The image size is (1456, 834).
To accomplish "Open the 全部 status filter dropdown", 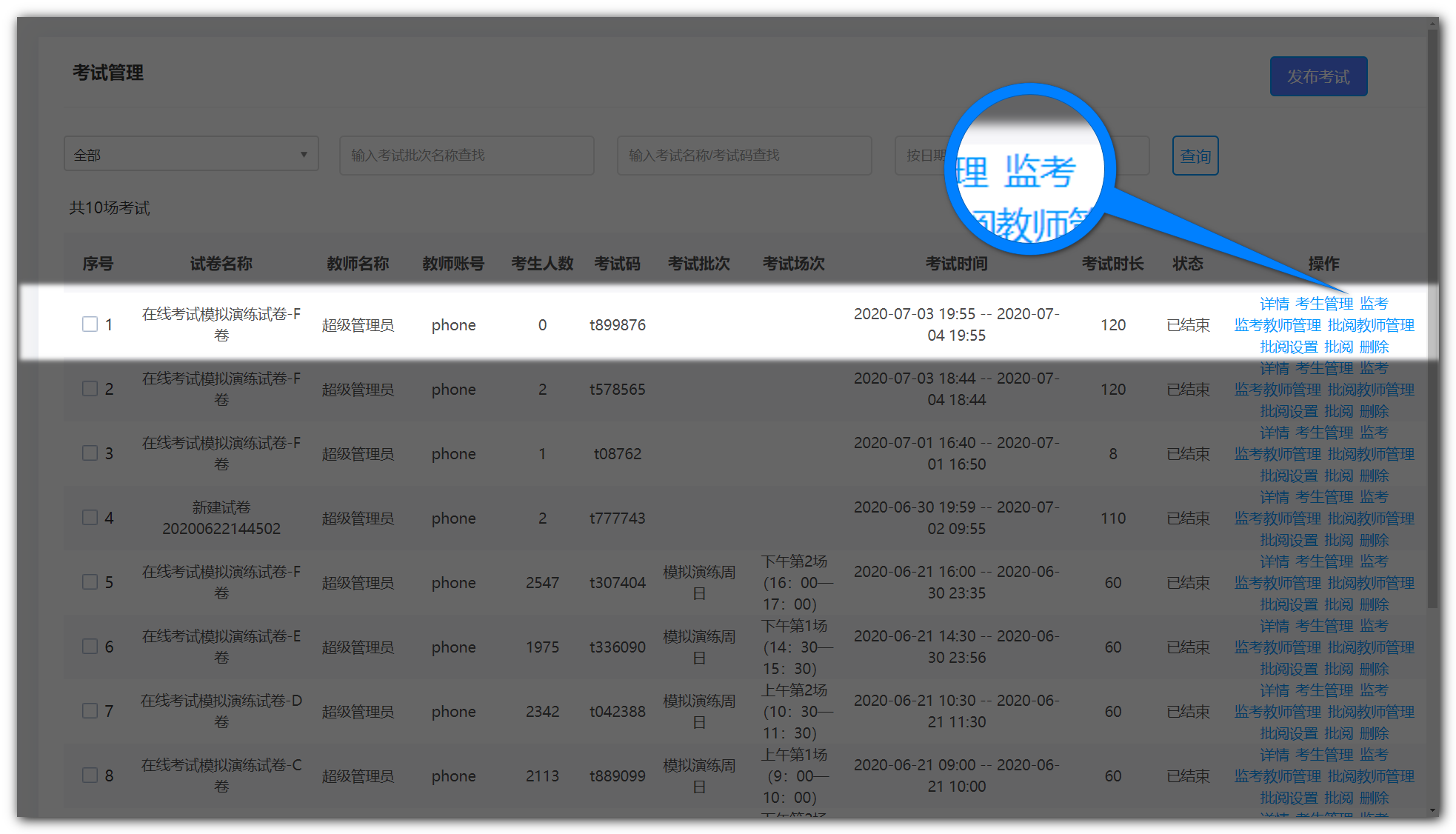I will coord(190,155).
